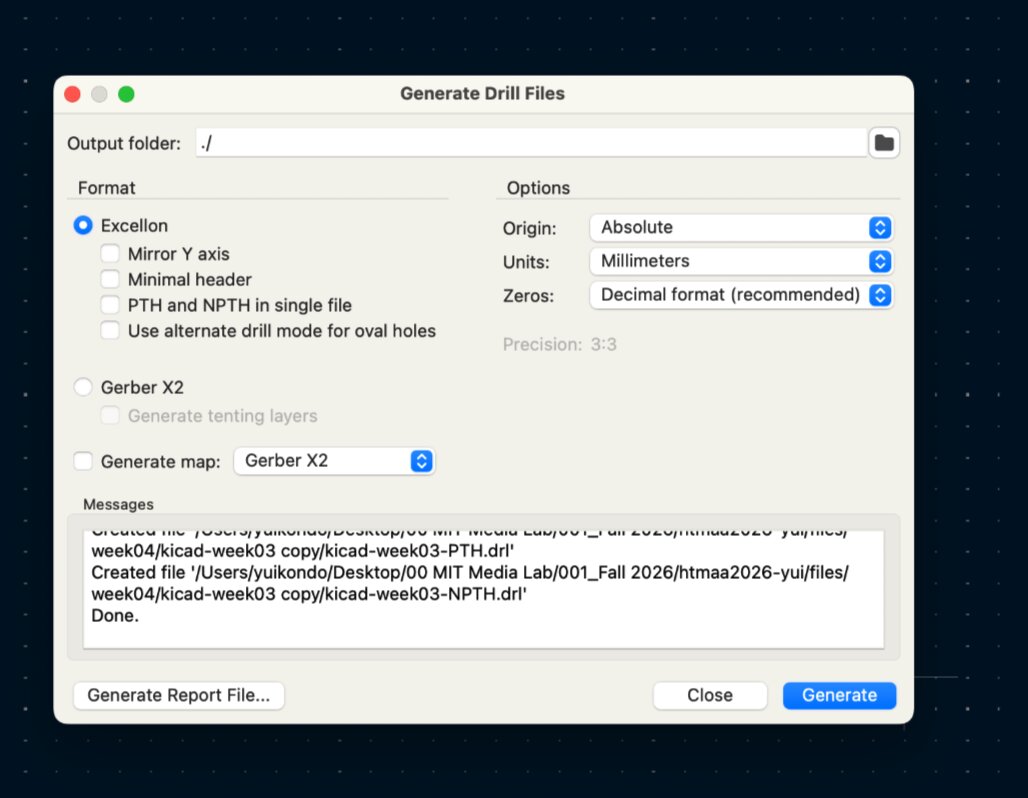Select the Gerber X2 format radio button
This screenshot has width=1028, height=798.
click(x=83, y=388)
